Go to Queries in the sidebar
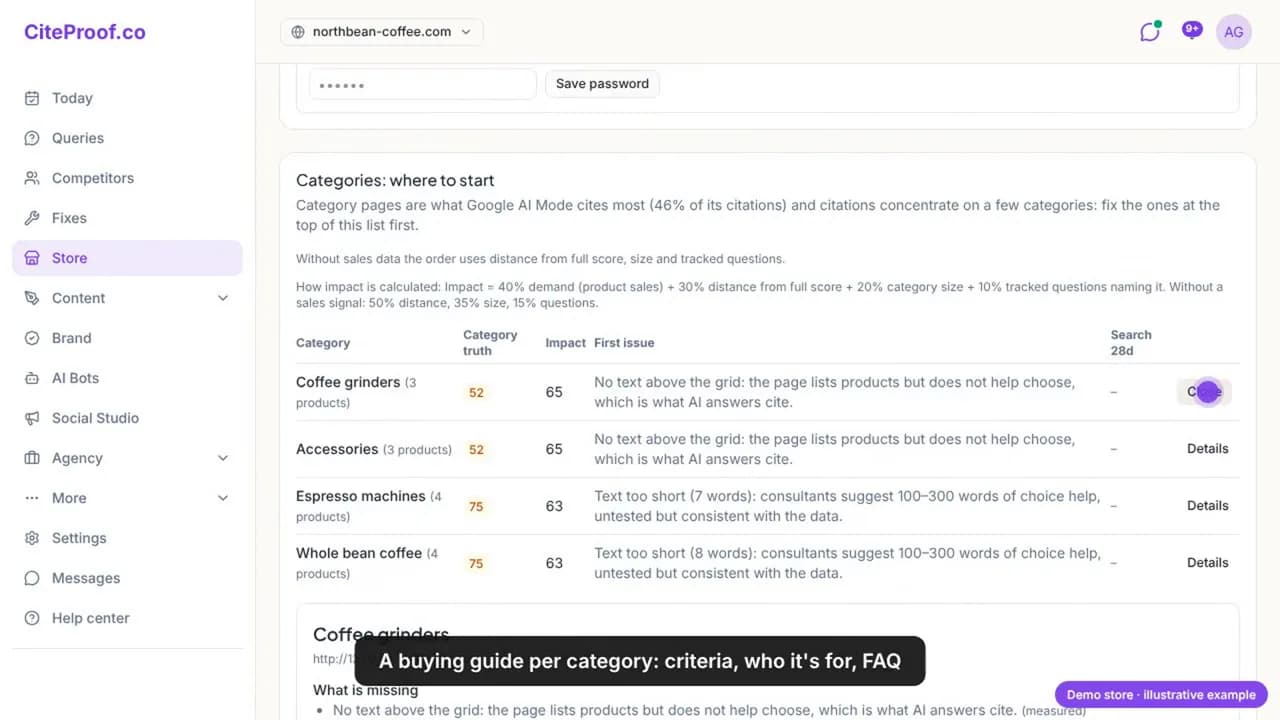Image resolution: width=1280 pixels, height=720 pixels. [x=127, y=138]
